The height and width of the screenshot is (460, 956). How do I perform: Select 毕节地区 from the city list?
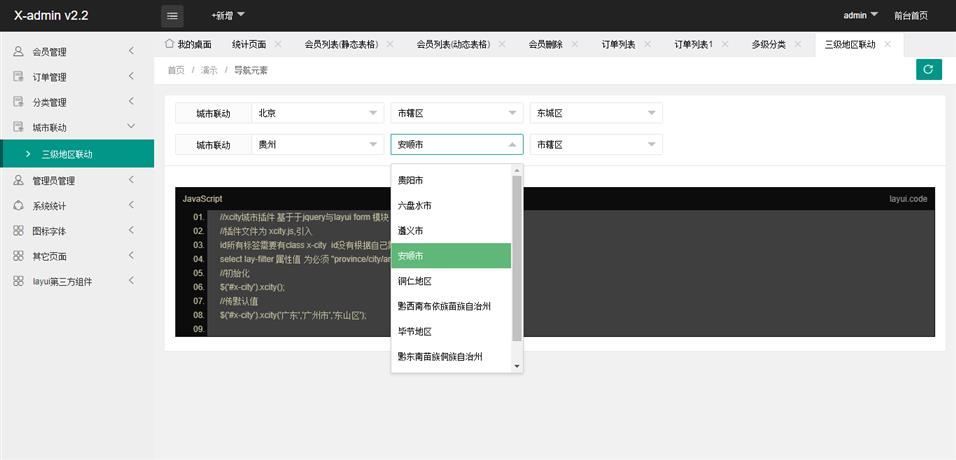point(451,331)
